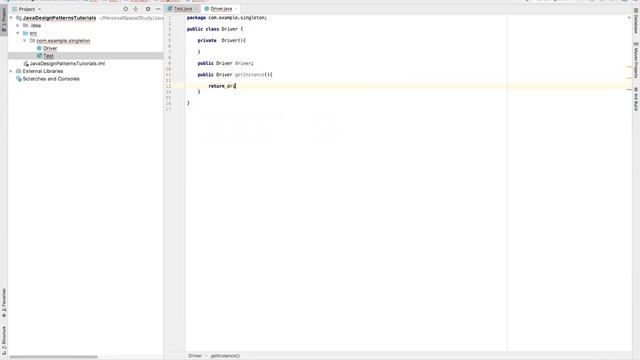Click the getInstance method name in code
The width and height of the screenshot is (640, 360).
[250, 75]
